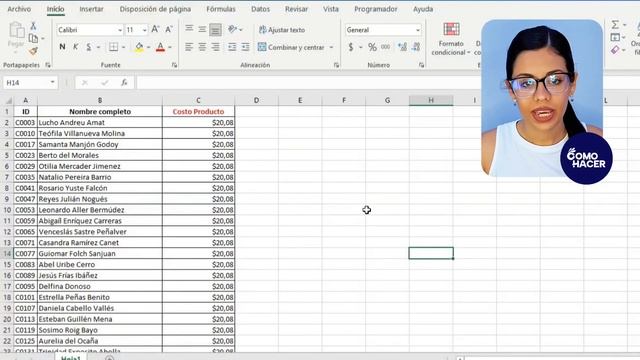Viewport: 640px width, 360px height.
Task: Click the Paste (Pegar) icon
Action: (16, 31)
